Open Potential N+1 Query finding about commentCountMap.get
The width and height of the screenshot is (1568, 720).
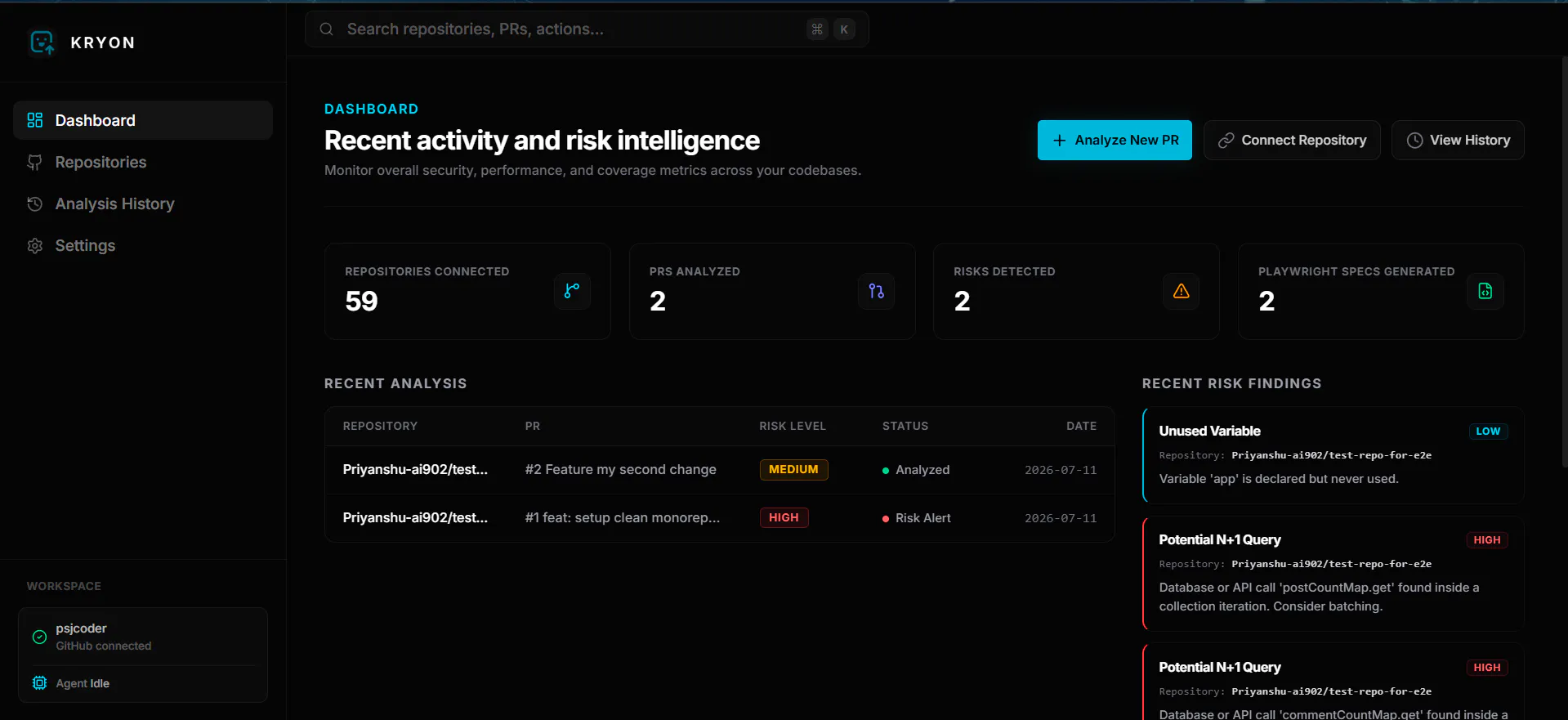[1333, 682]
